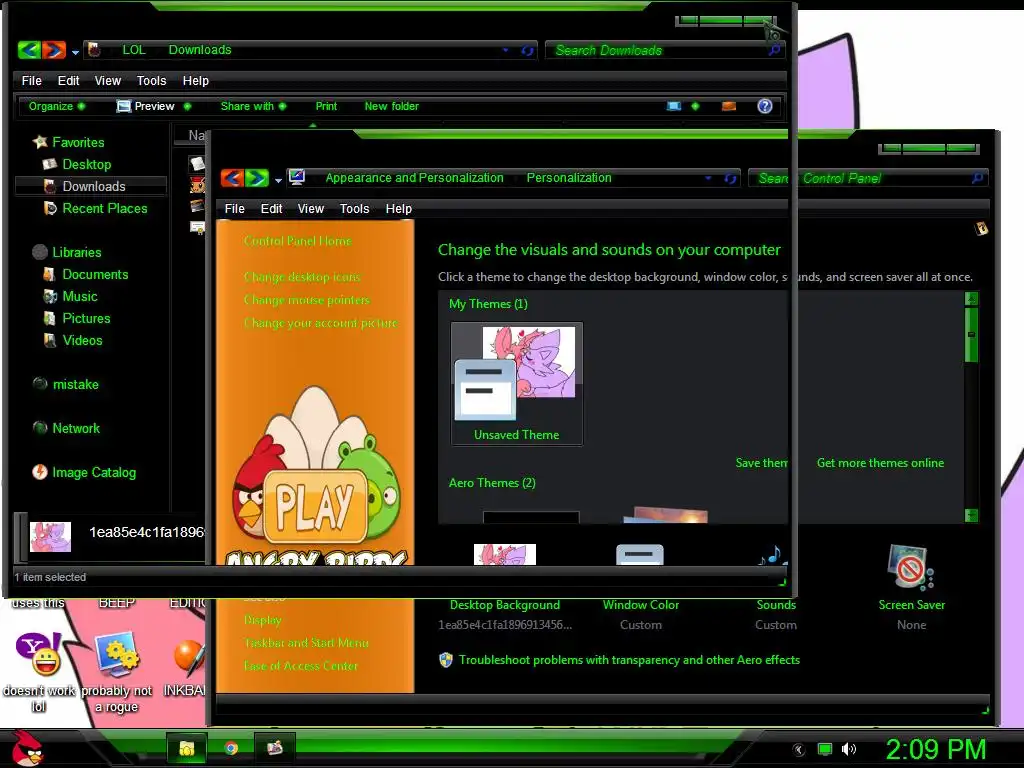Image resolution: width=1024 pixels, height=768 pixels.
Task: Open the Documents library
Action: pyautogui.click(x=86, y=274)
